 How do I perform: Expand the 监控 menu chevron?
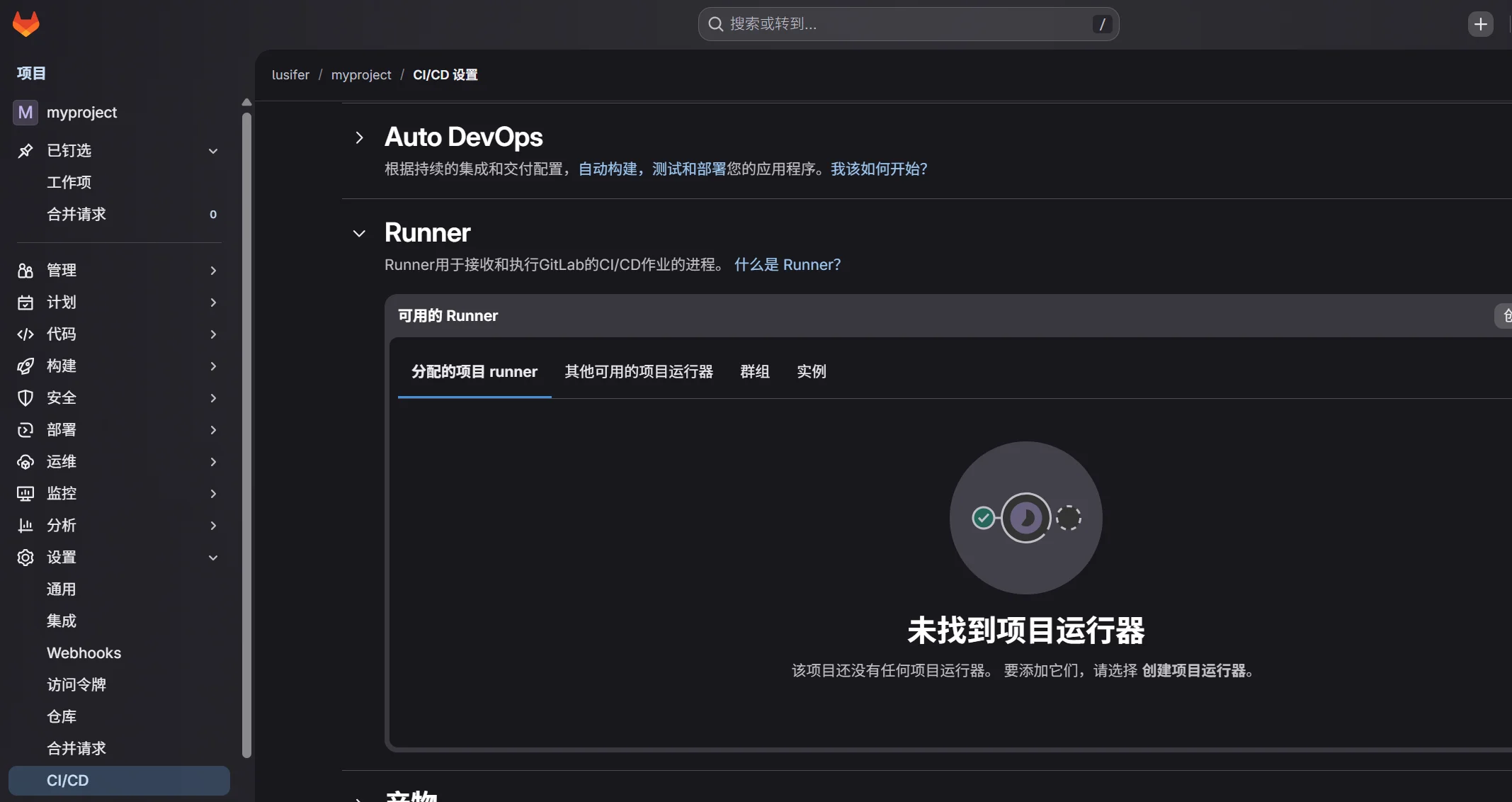coord(213,494)
